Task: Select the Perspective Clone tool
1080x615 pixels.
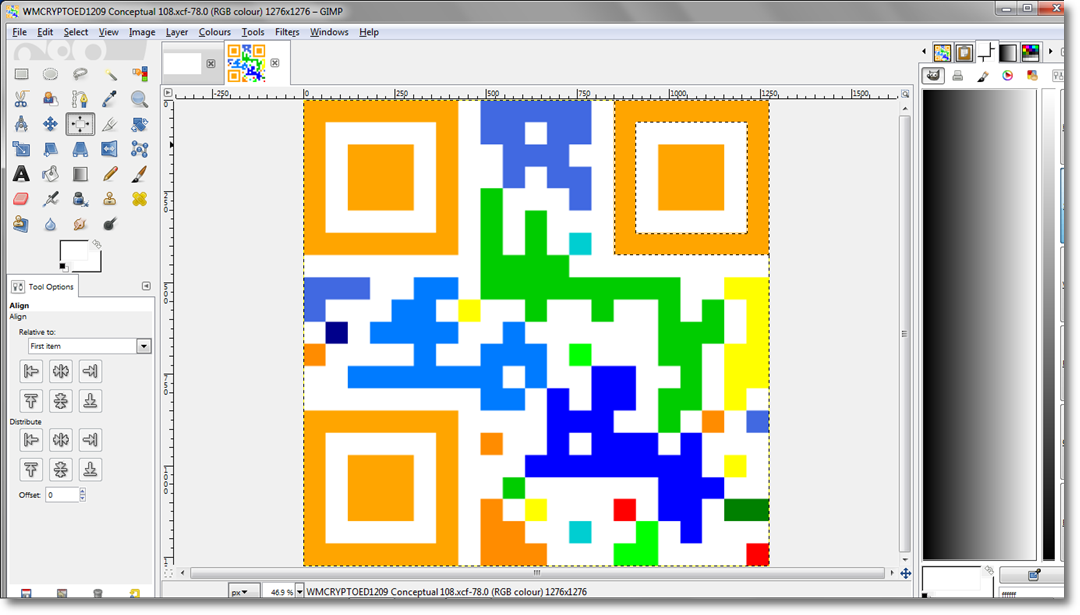Action: pyautogui.click(x=21, y=224)
